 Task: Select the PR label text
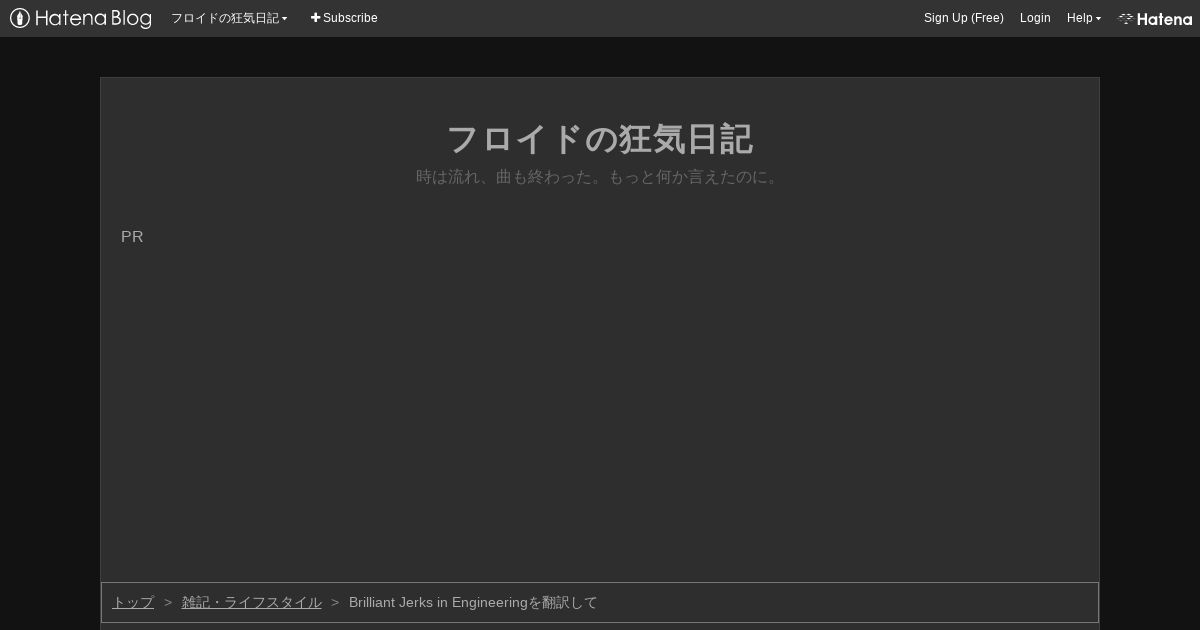(x=132, y=237)
